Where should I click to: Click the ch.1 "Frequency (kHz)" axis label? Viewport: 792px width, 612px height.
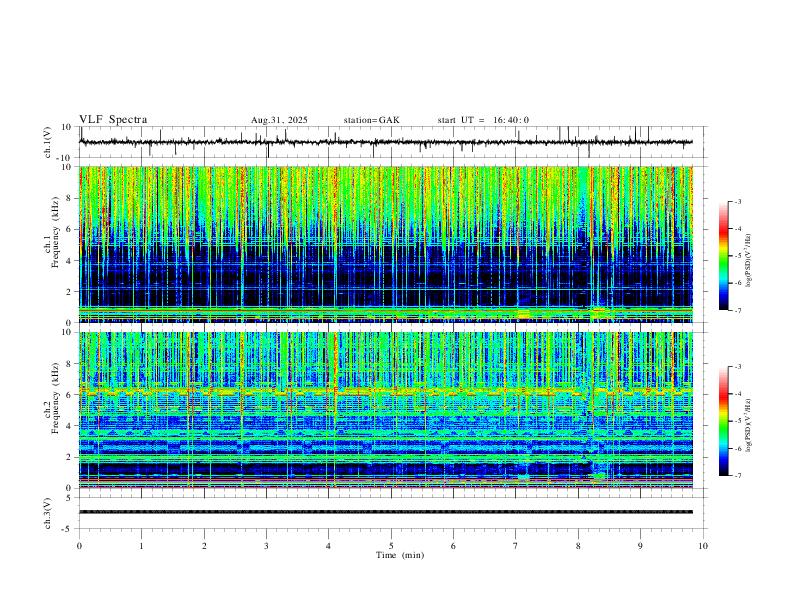56,232
